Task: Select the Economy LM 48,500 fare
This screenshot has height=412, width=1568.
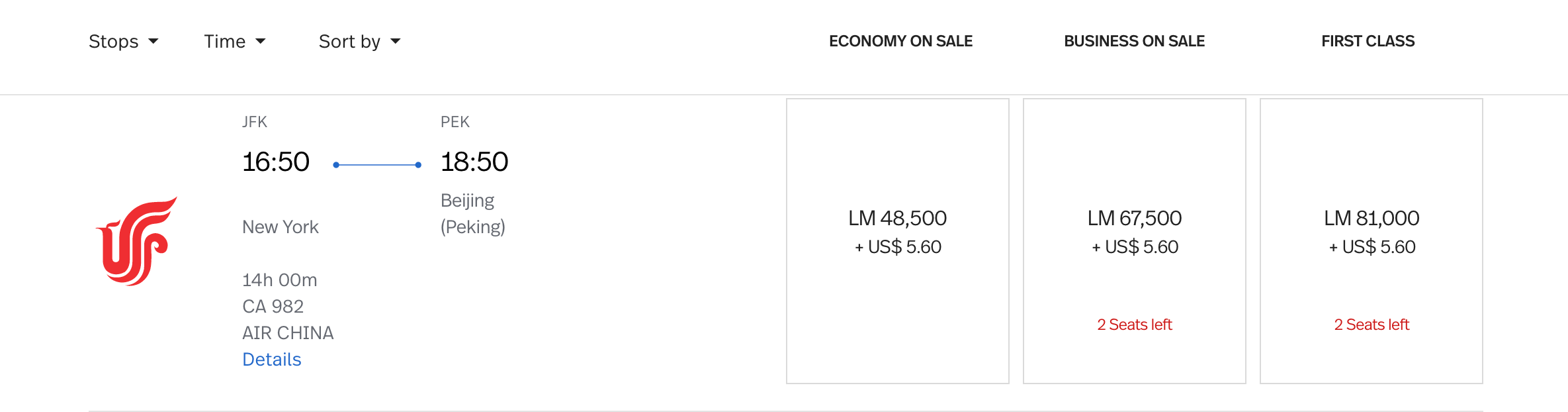Action: pos(898,241)
